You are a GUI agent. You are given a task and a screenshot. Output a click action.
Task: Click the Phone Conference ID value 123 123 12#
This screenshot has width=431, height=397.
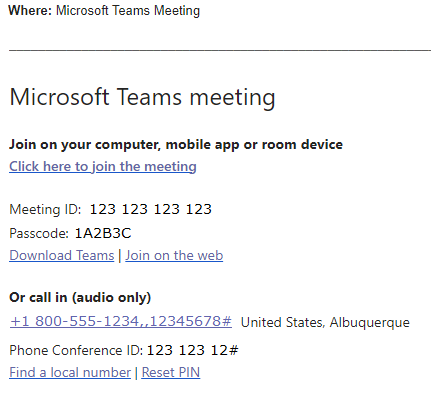(x=193, y=350)
